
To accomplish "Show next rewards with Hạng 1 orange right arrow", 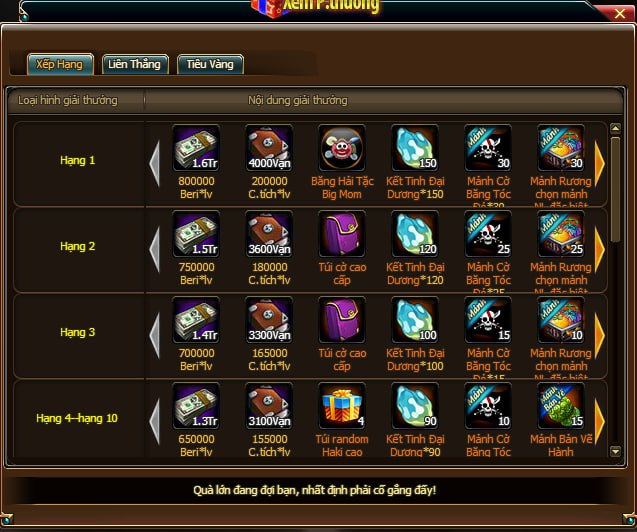I will (600, 164).
